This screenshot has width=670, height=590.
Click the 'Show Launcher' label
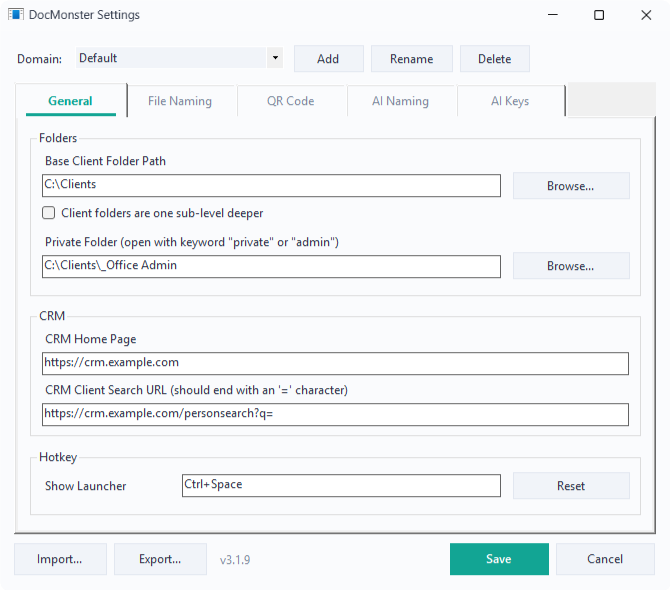click(x=85, y=486)
